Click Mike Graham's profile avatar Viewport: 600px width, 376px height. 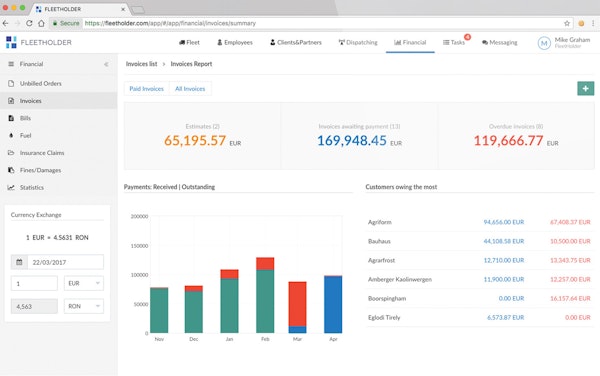point(544,43)
